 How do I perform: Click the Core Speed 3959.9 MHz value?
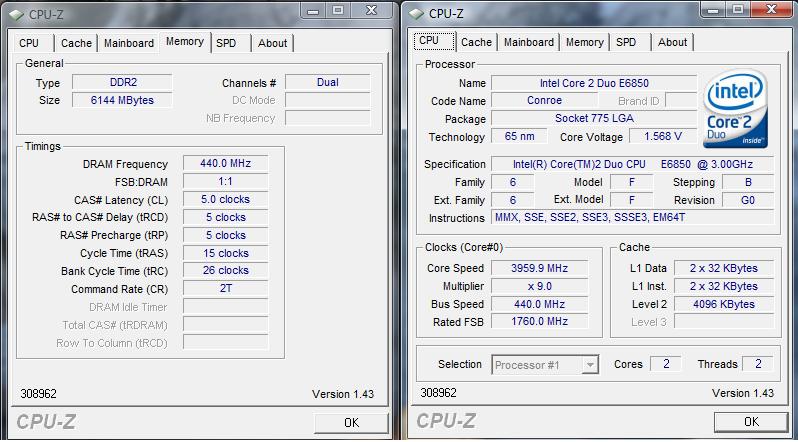(x=539, y=268)
